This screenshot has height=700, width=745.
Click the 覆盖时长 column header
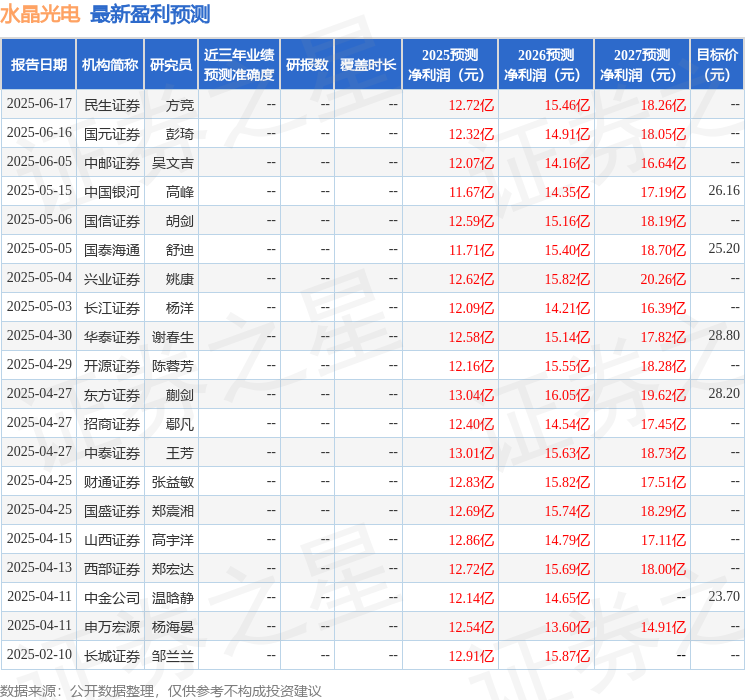coord(368,65)
